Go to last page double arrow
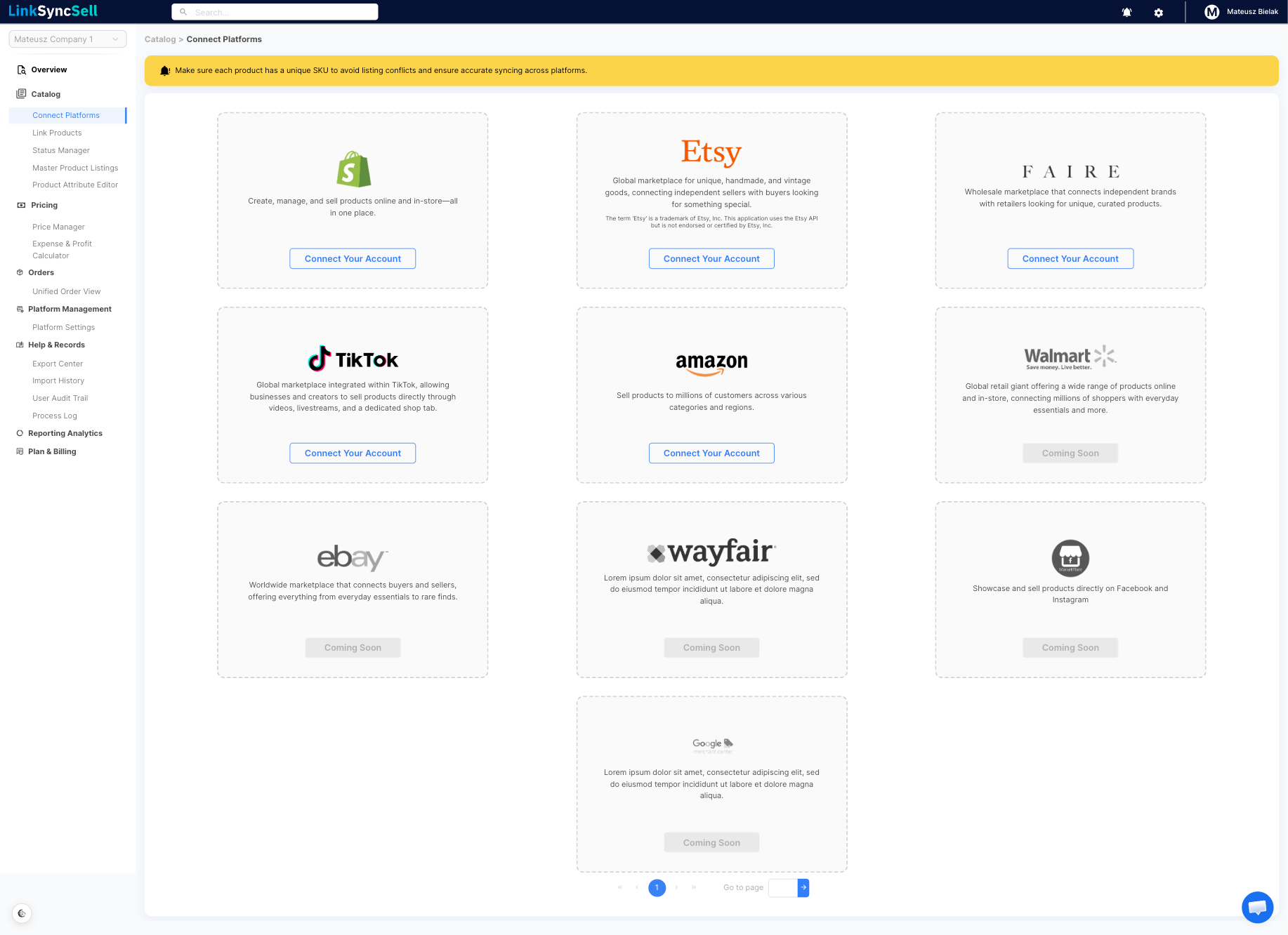The height and width of the screenshot is (935, 1288). (x=694, y=887)
